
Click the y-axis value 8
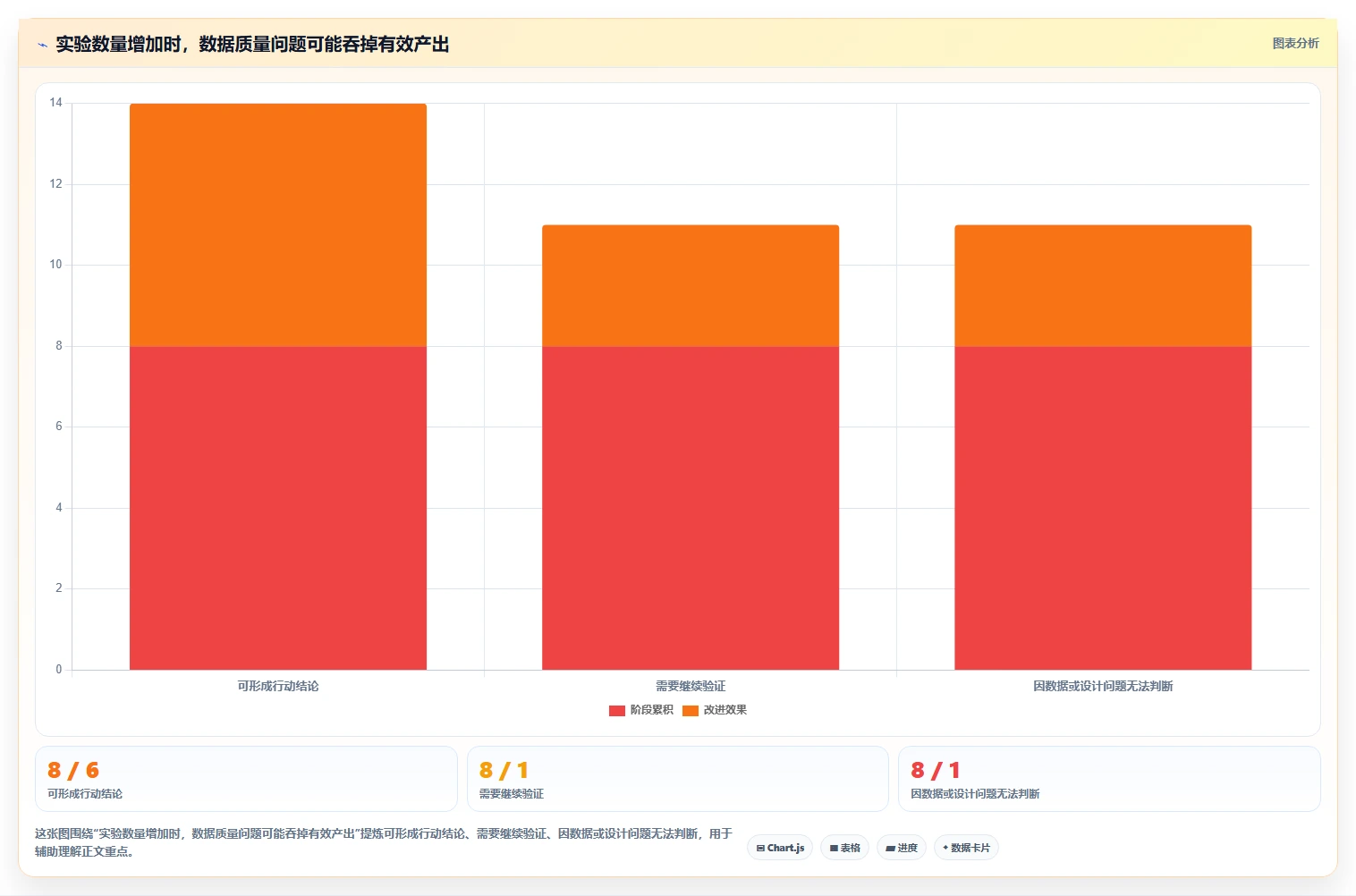(x=59, y=346)
